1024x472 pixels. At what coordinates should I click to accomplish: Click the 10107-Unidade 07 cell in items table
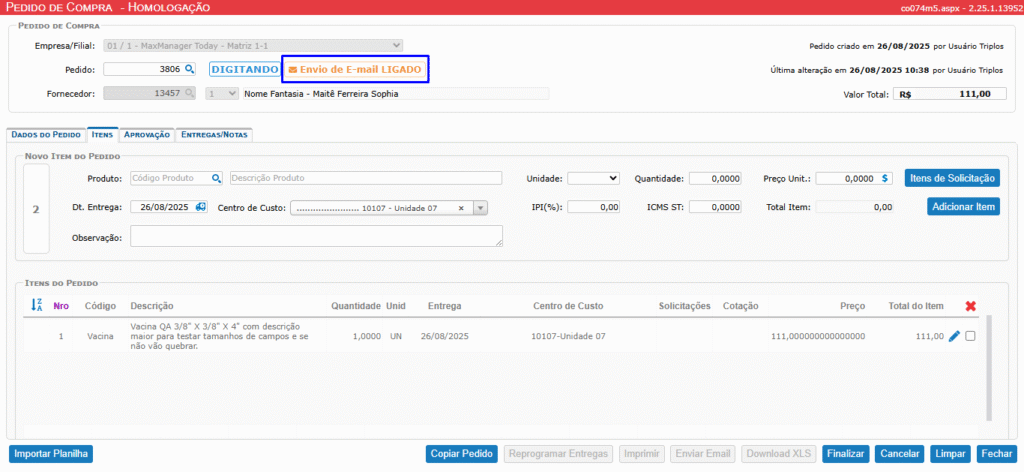coord(568,336)
